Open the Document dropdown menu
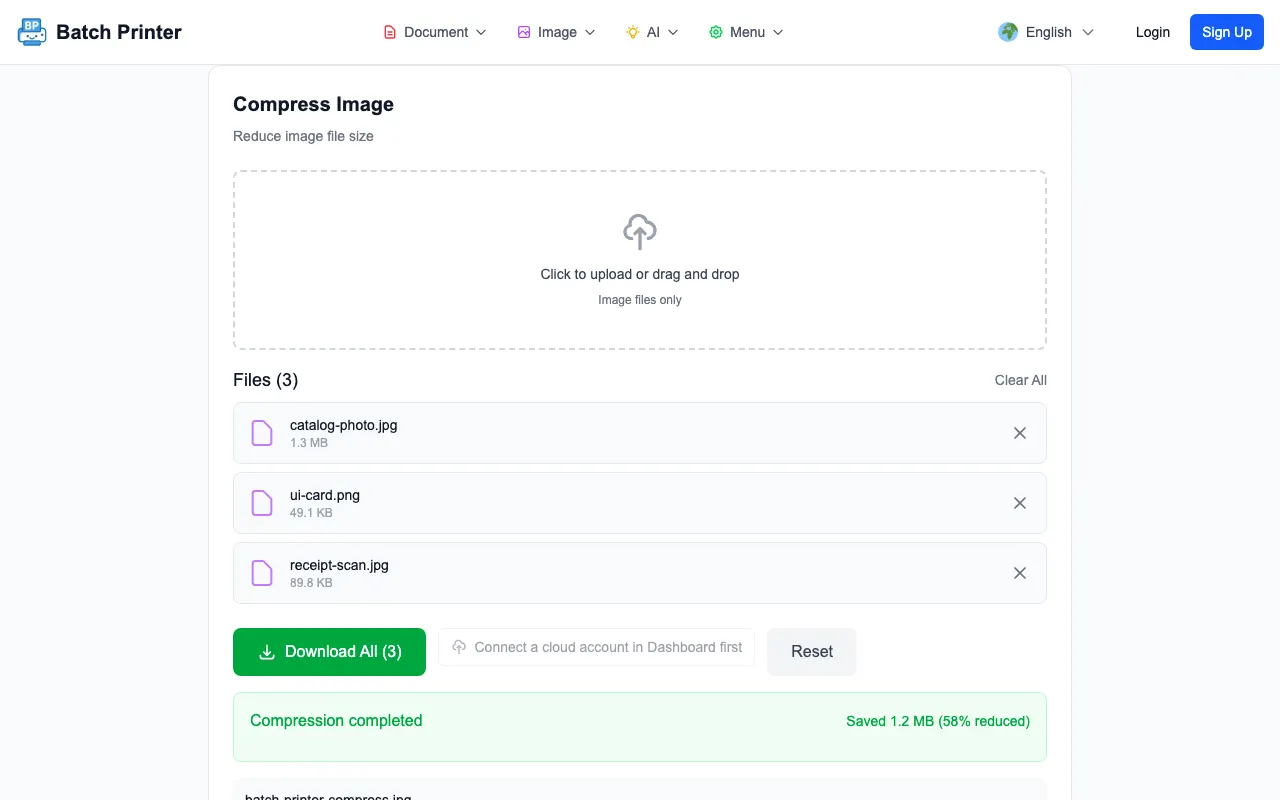This screenshot has width=1280, height=800. click(435, 32)
